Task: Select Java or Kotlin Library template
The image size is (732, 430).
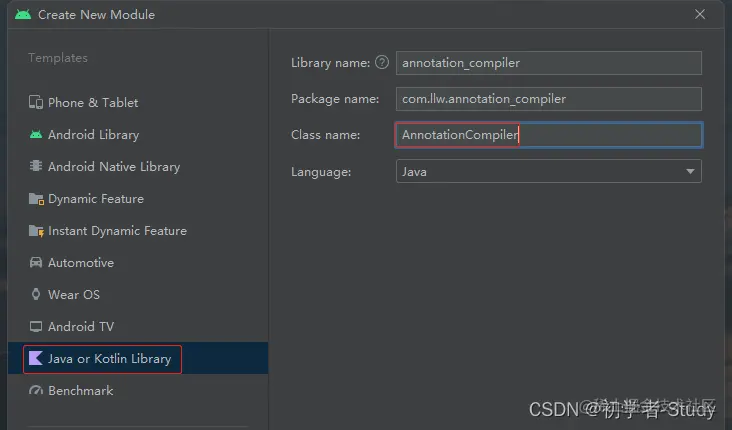Action: point(138,358)
